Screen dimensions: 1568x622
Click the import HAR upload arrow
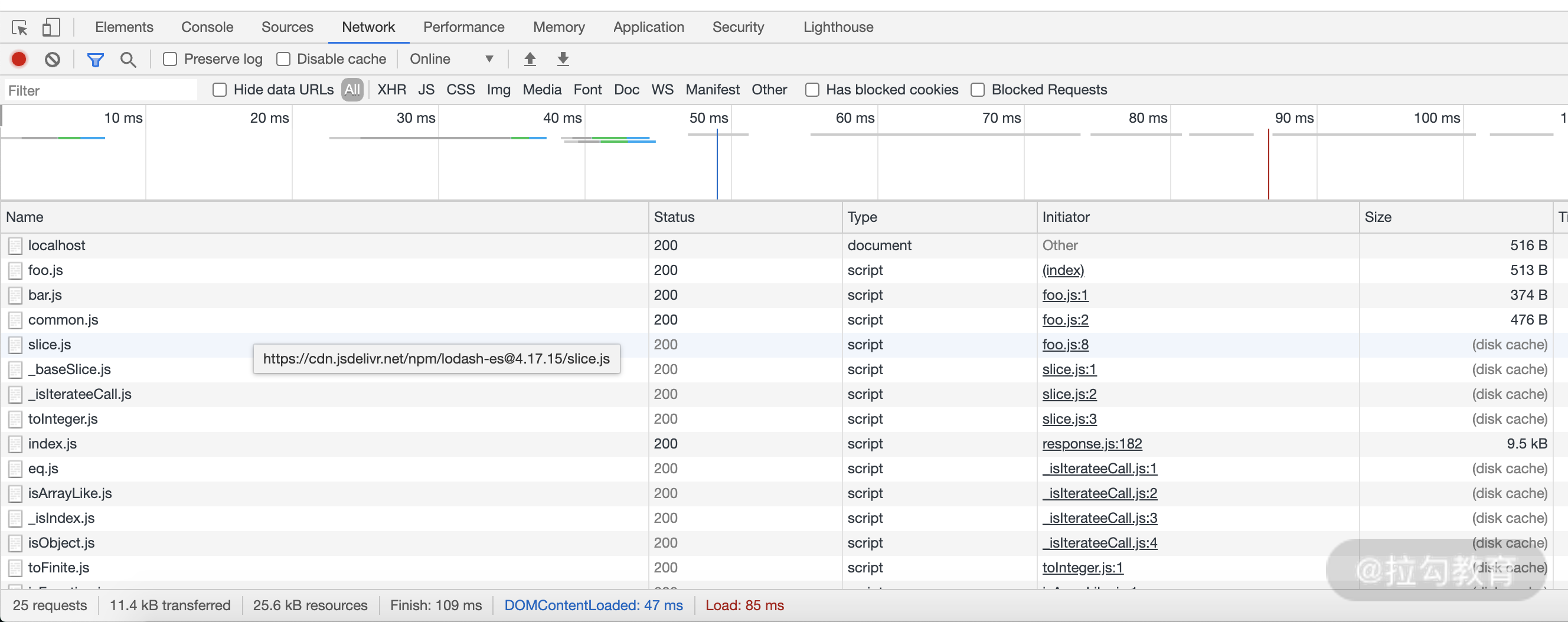(530, 59)
